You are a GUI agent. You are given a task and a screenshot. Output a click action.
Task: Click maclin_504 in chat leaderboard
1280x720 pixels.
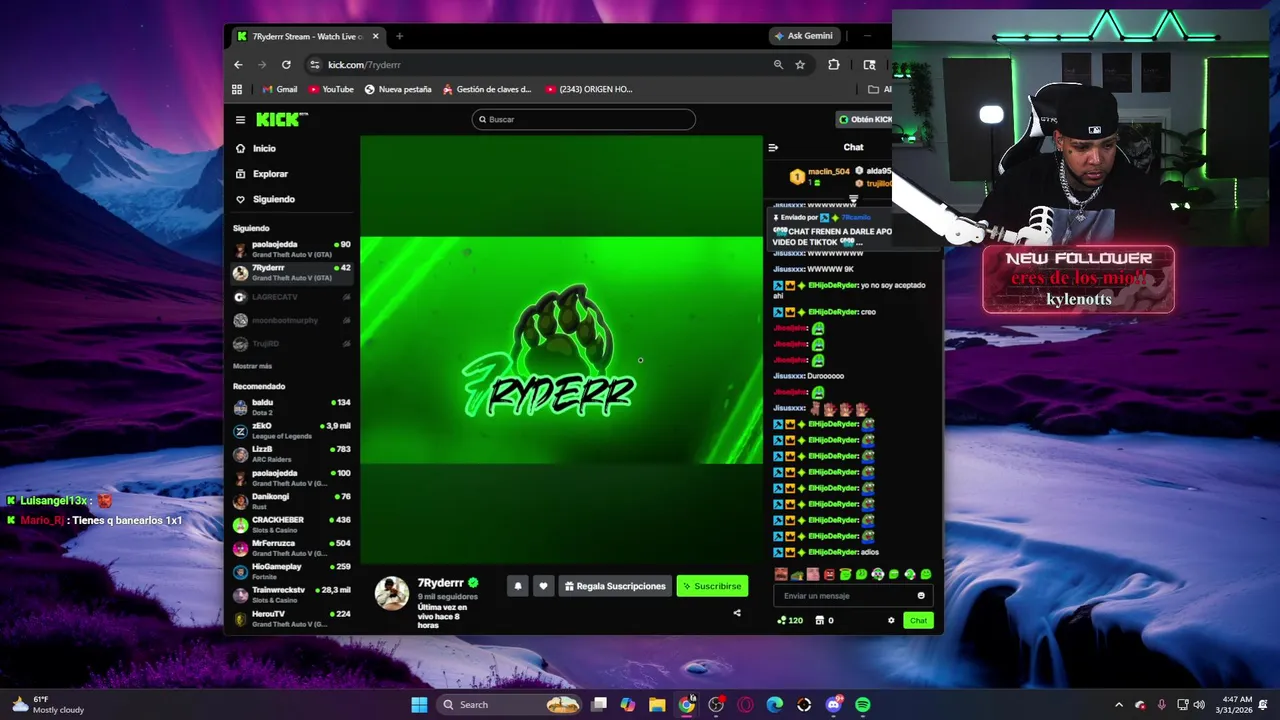pos(828,172)
